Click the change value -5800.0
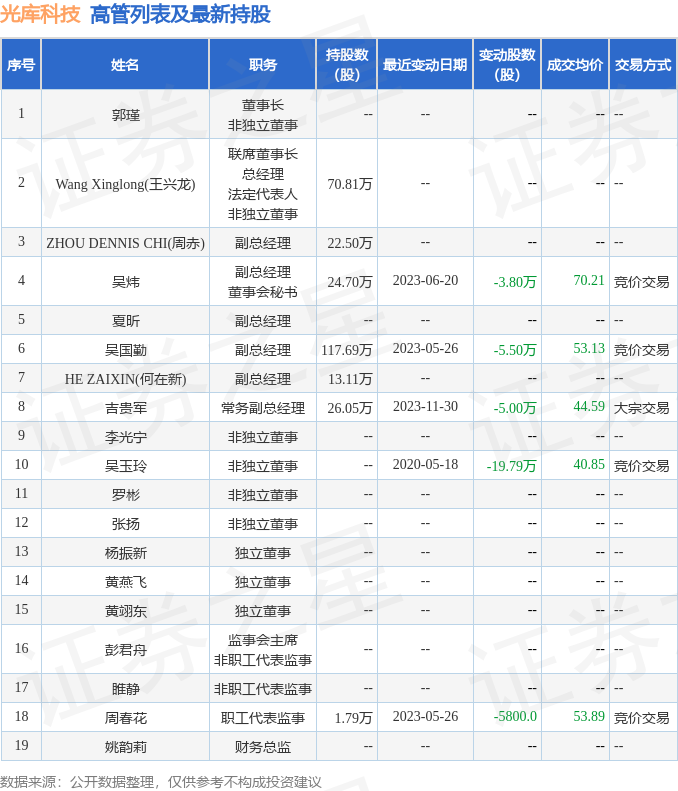Viewport: 678px width, 791px height. click(x=515, y=716)
